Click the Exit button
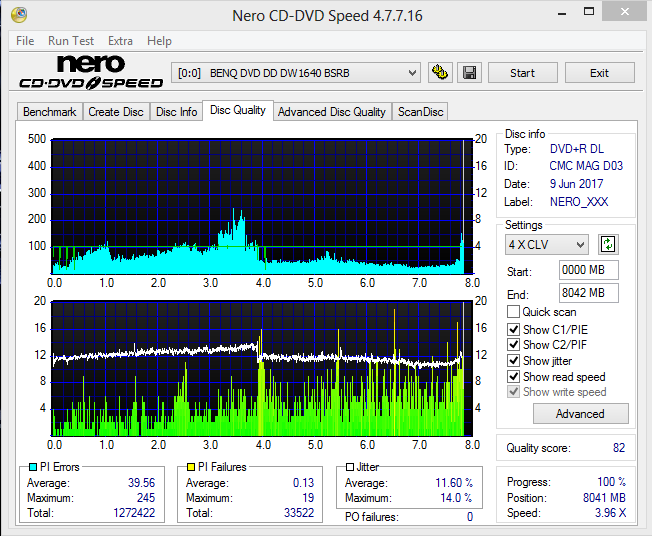Image resolution: width=652 pixels, height=536 pixels. click(x=600, y=73)
